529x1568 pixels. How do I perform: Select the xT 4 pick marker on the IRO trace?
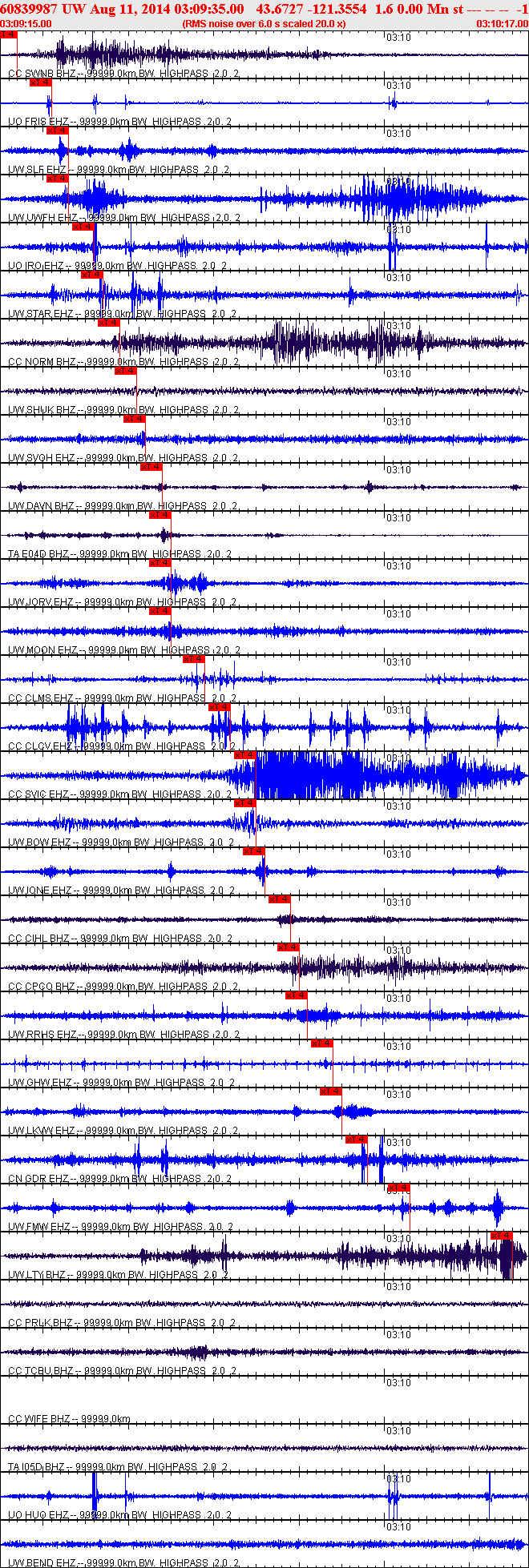[x=83, y=227]
